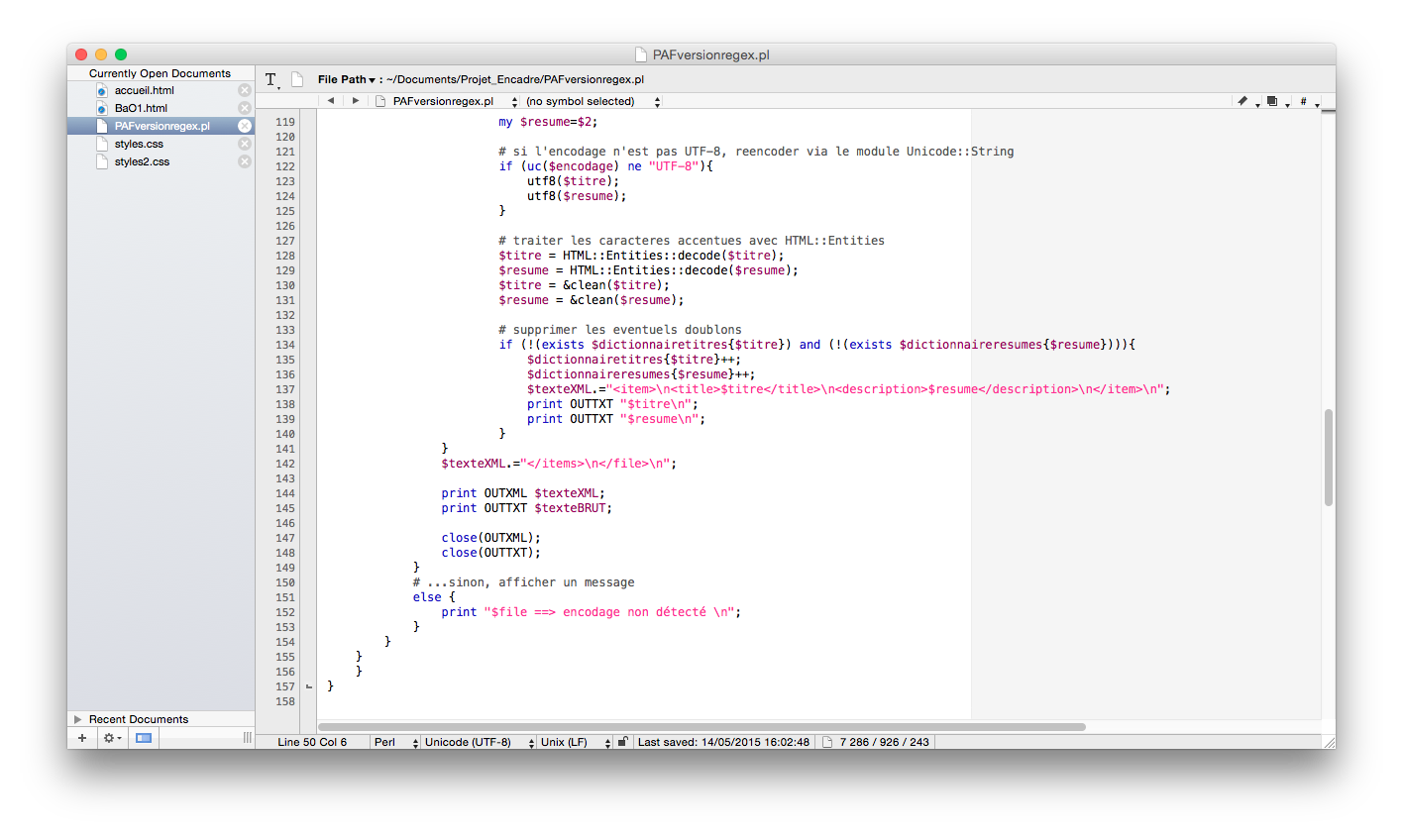This screenshot has width=1403, height=840.
Task: Click the horizontal scrollbar thumb
Action: 701,727
